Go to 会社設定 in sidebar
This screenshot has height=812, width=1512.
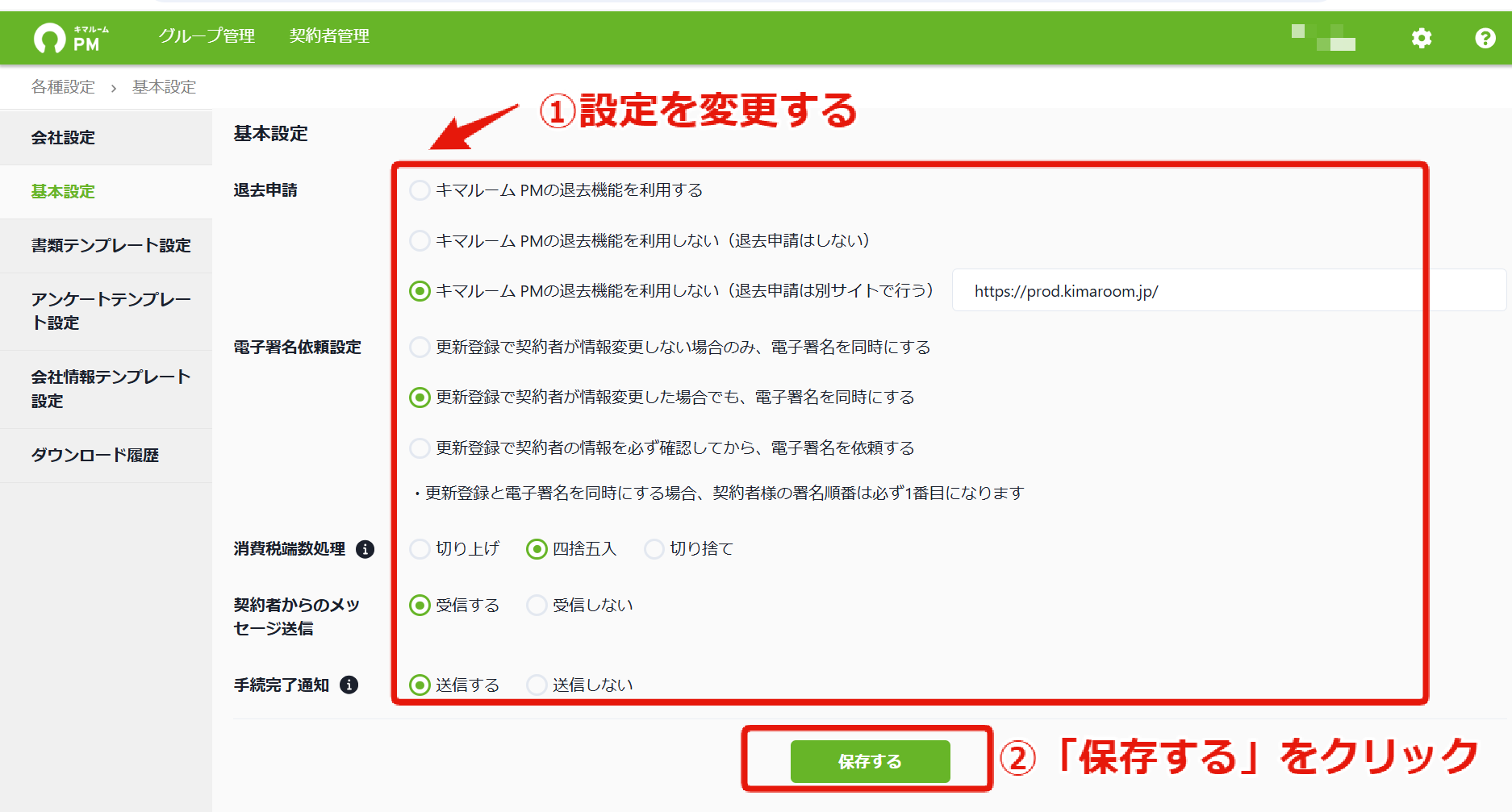(x=106, y=138)
